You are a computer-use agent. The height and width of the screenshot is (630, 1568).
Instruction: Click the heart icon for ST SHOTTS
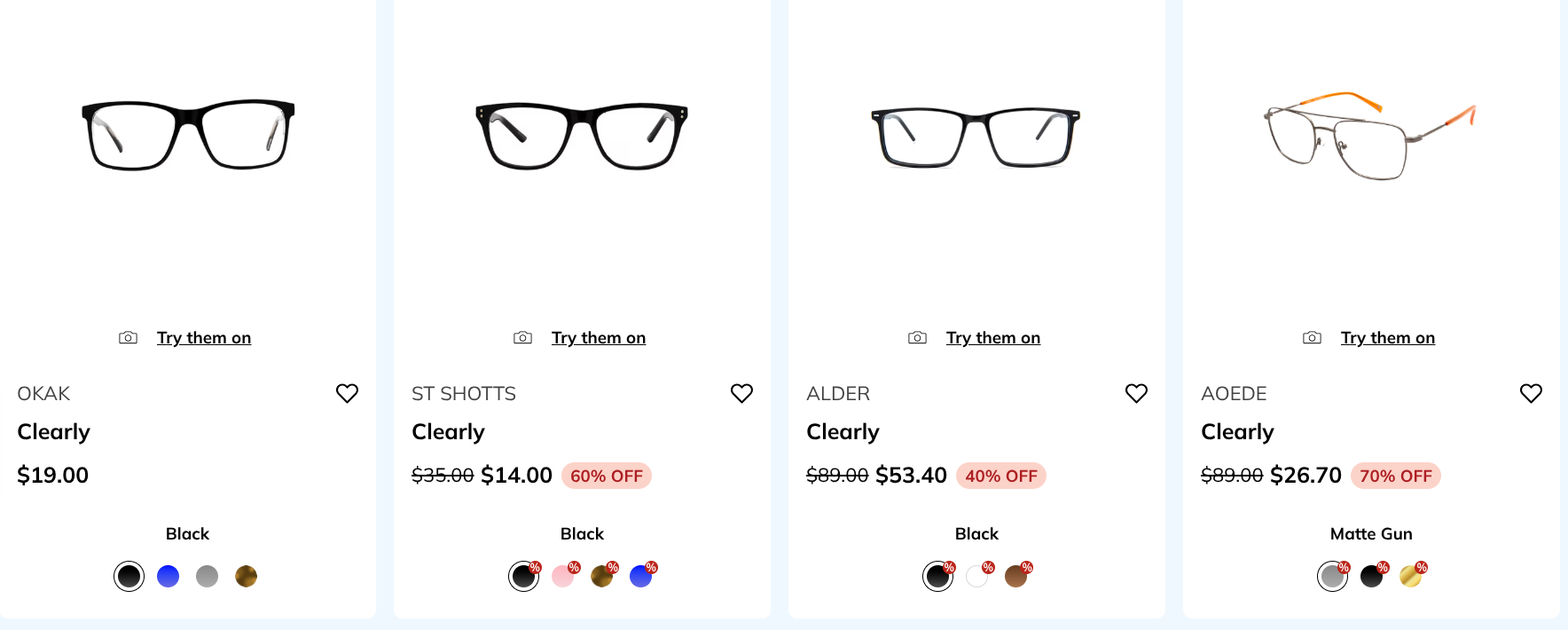coord(741,393)
